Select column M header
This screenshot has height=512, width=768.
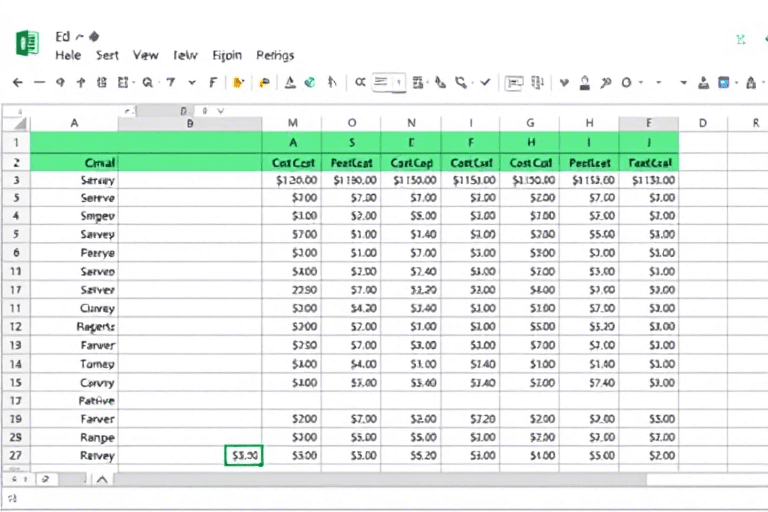coord(293,123)
